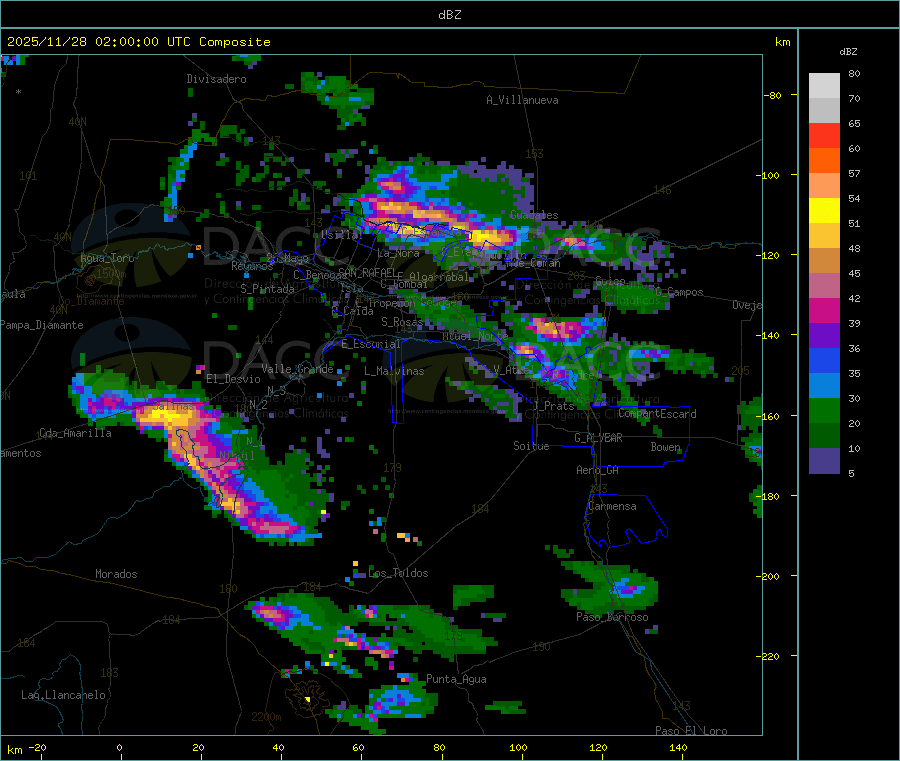Click the 'S_Pintada' map label

point(267,289)
